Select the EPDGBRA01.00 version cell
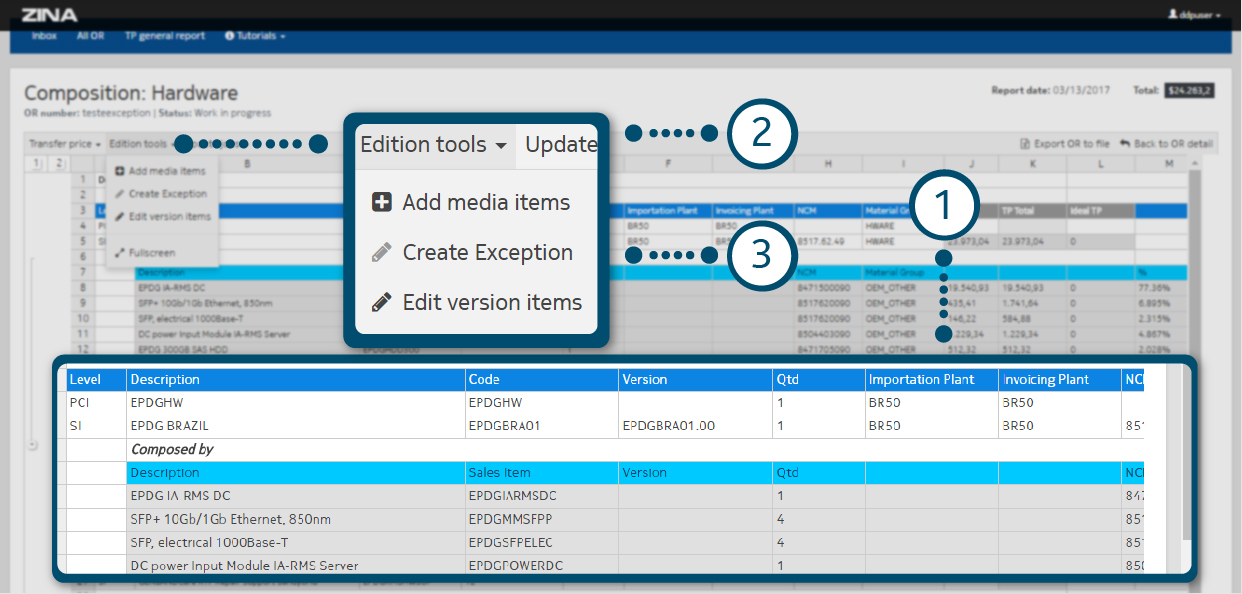 668,426
